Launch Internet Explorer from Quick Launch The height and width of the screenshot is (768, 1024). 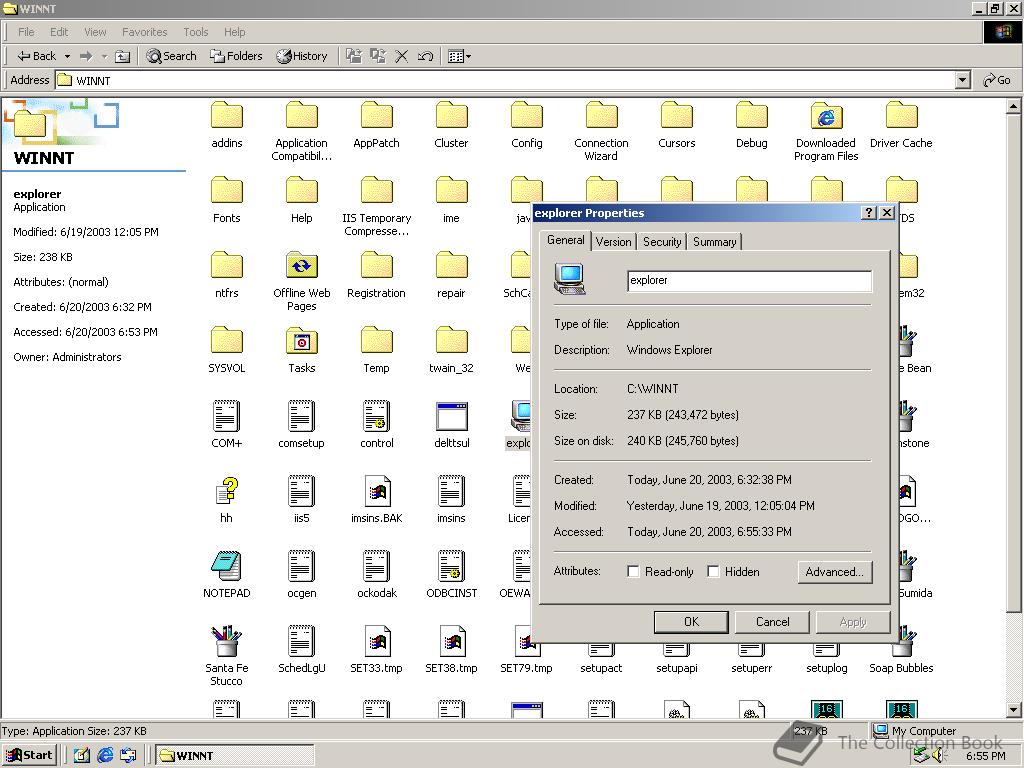(x=105, y=756)
